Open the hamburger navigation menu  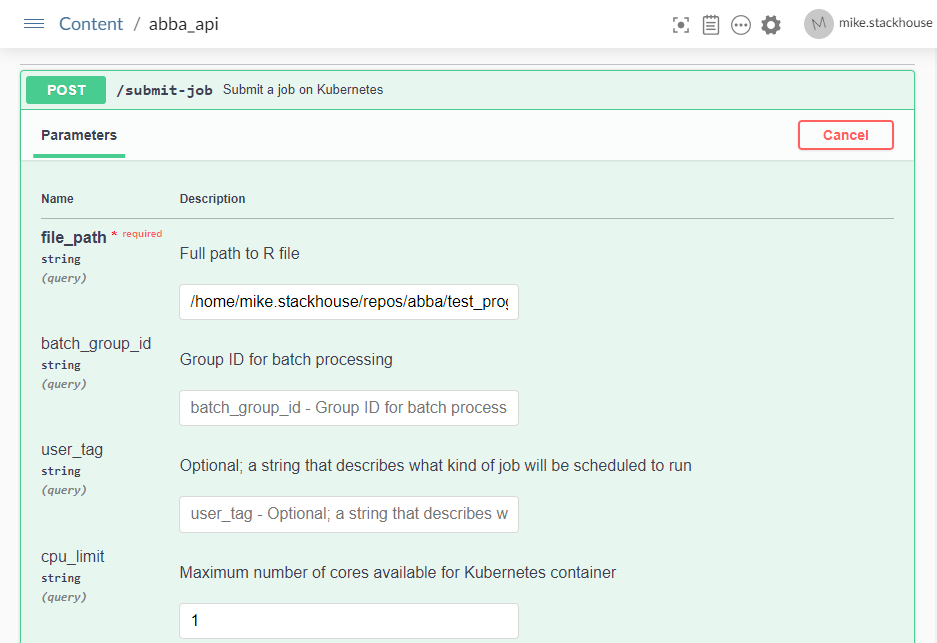pyautogui.click(x=34, y=24)
